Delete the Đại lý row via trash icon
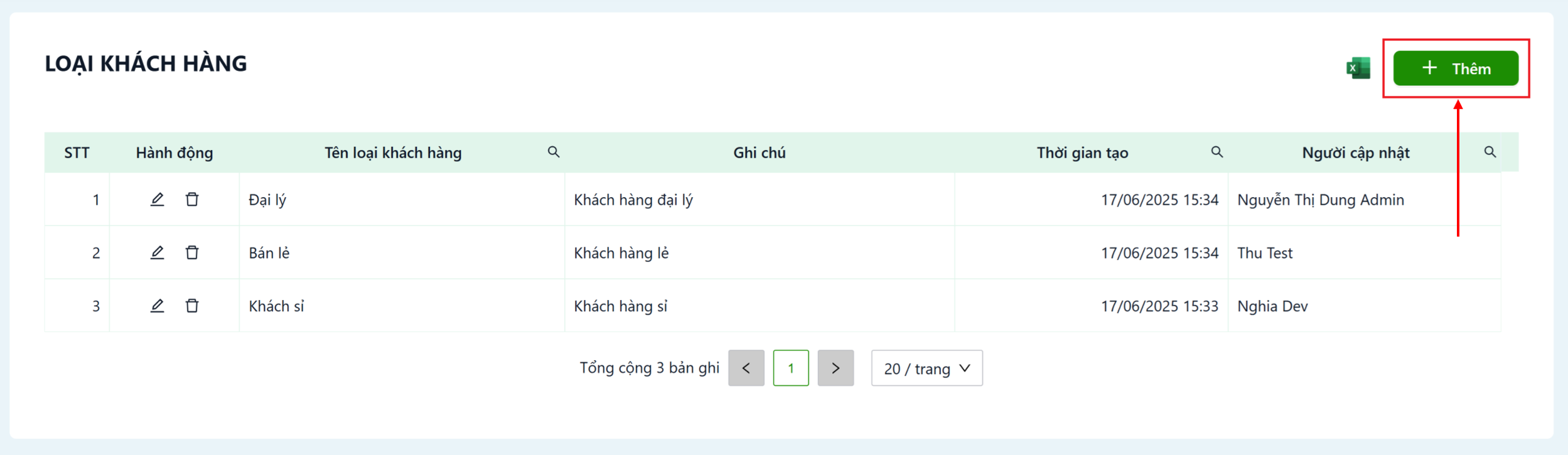This screenshot has width=1568, height=455. [x=192, y=200]
